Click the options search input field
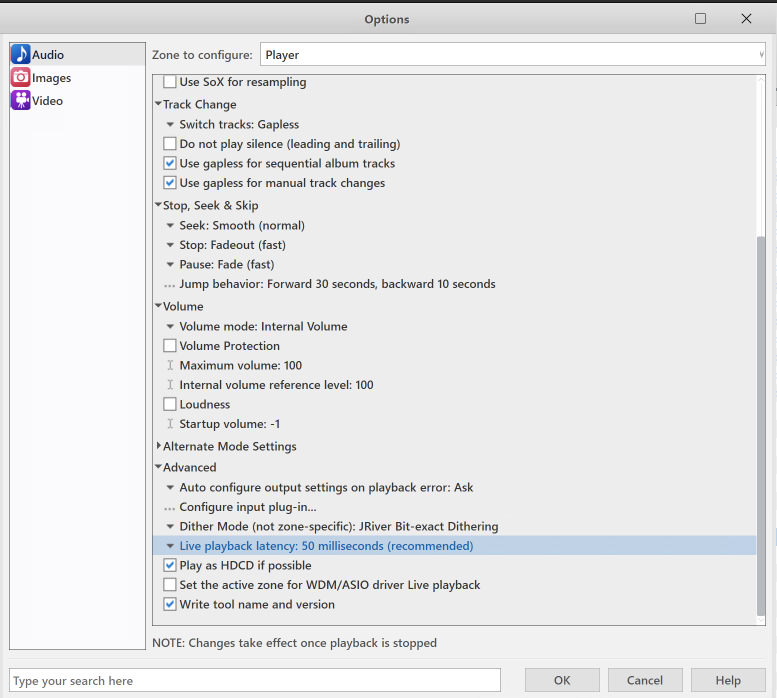 tap(255, 680)
